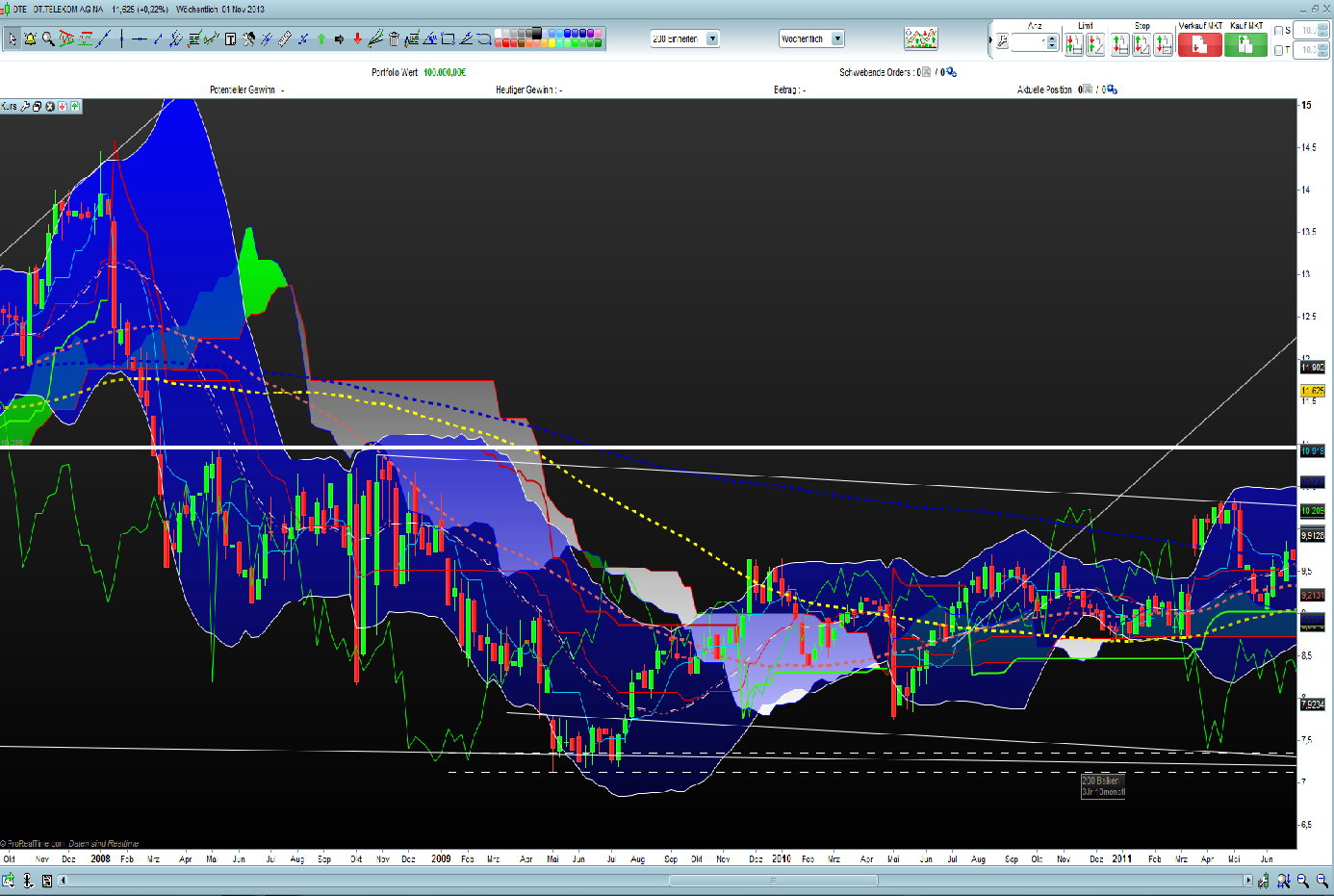The image size is (1334, 896).
Task: Open the hammer and wrench settings tool
Action: click(x=249, y=39)
